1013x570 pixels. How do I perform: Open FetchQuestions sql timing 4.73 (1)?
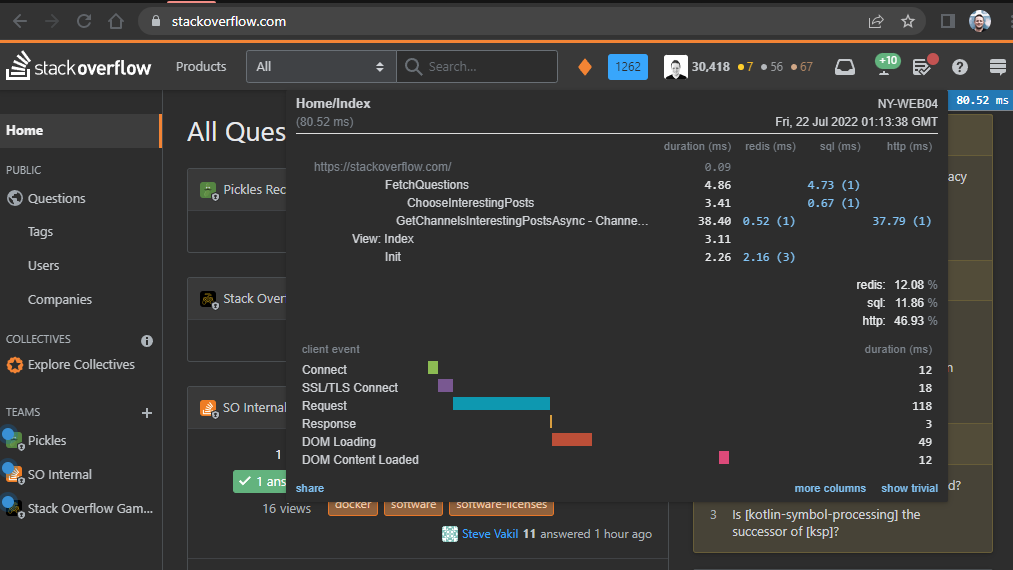tap(833, 185)
